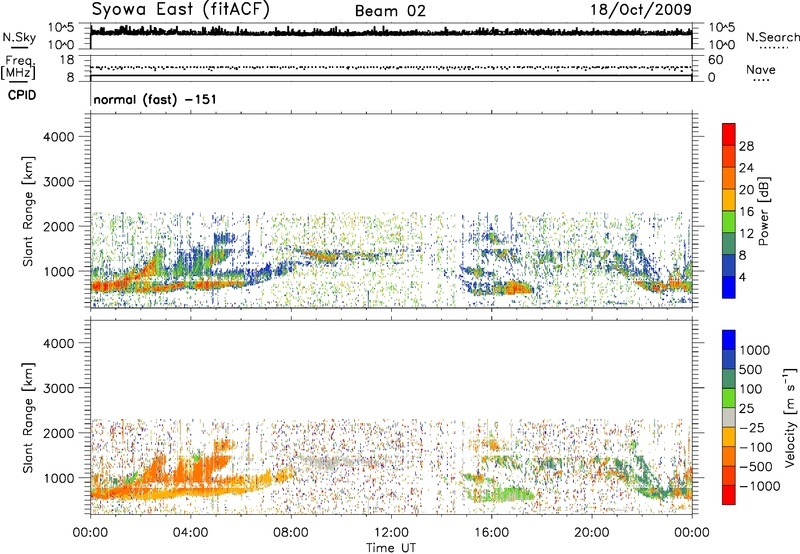Click the bright blue swatch on Power colorbar
Viewport: 800px width, 554px height.
point(729,287)
